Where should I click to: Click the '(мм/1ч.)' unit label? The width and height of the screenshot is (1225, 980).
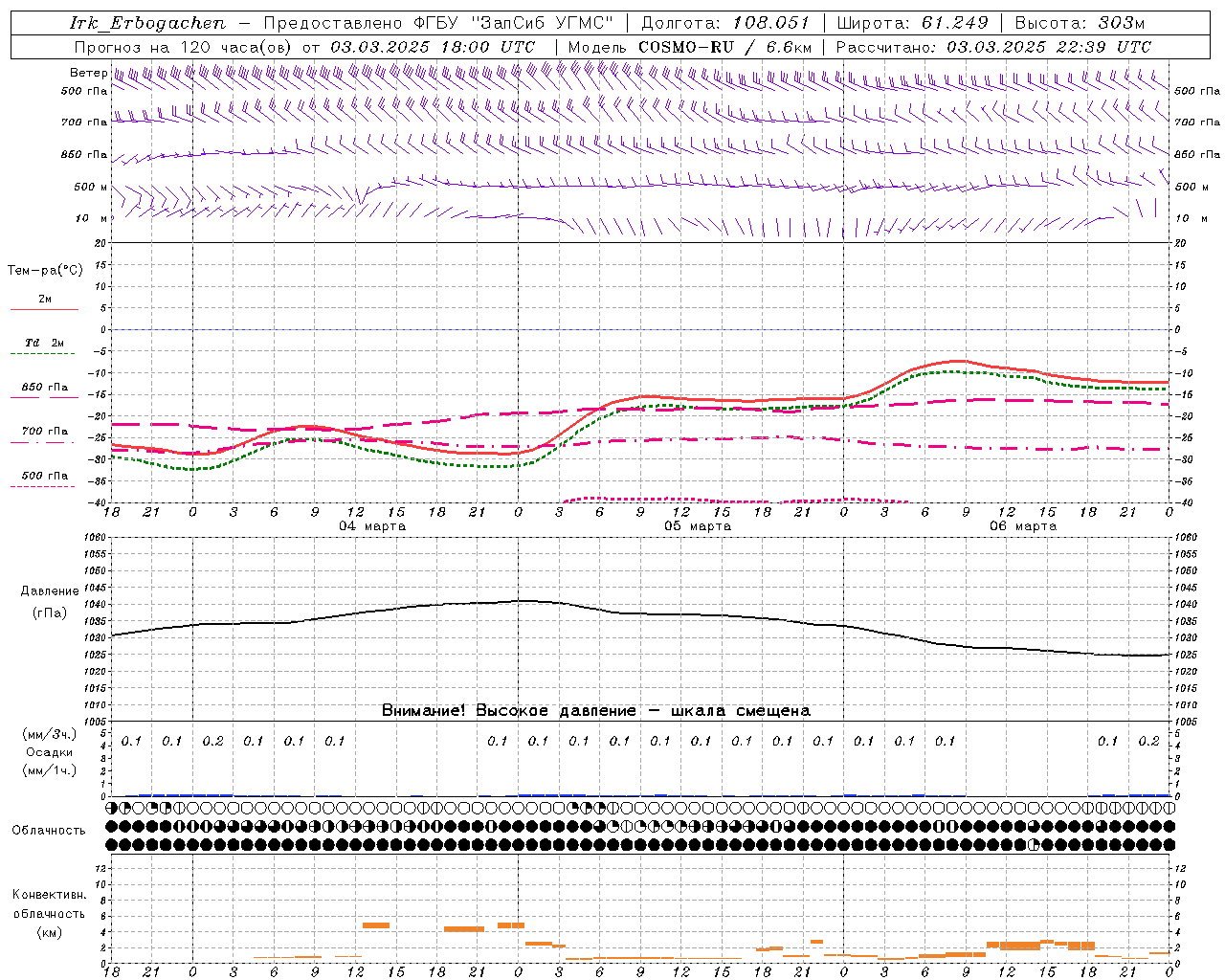point(50,770)
